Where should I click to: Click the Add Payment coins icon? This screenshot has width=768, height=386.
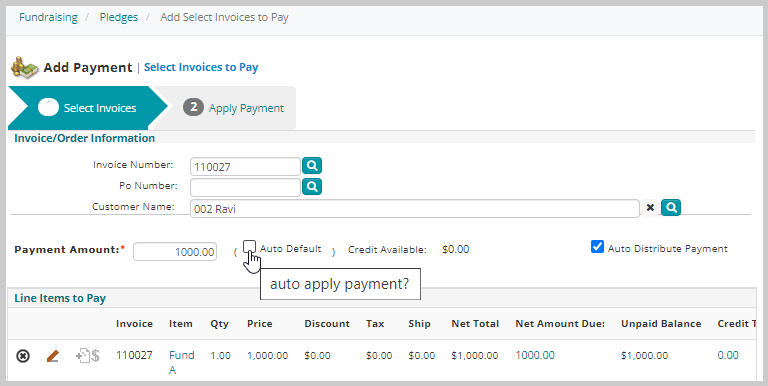[24, 67]
